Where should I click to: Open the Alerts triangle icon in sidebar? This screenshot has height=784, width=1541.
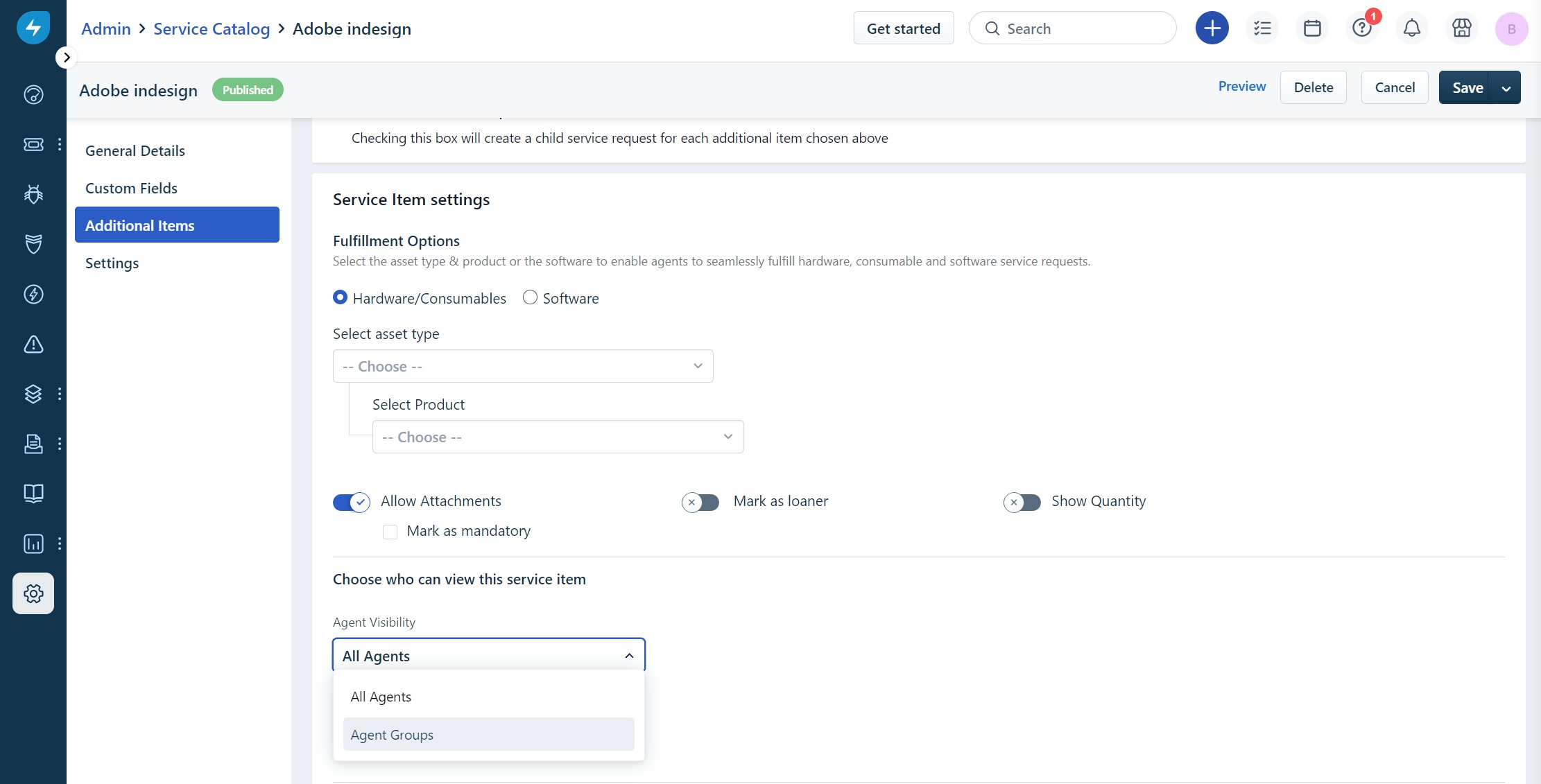click(x=33, y=344)
